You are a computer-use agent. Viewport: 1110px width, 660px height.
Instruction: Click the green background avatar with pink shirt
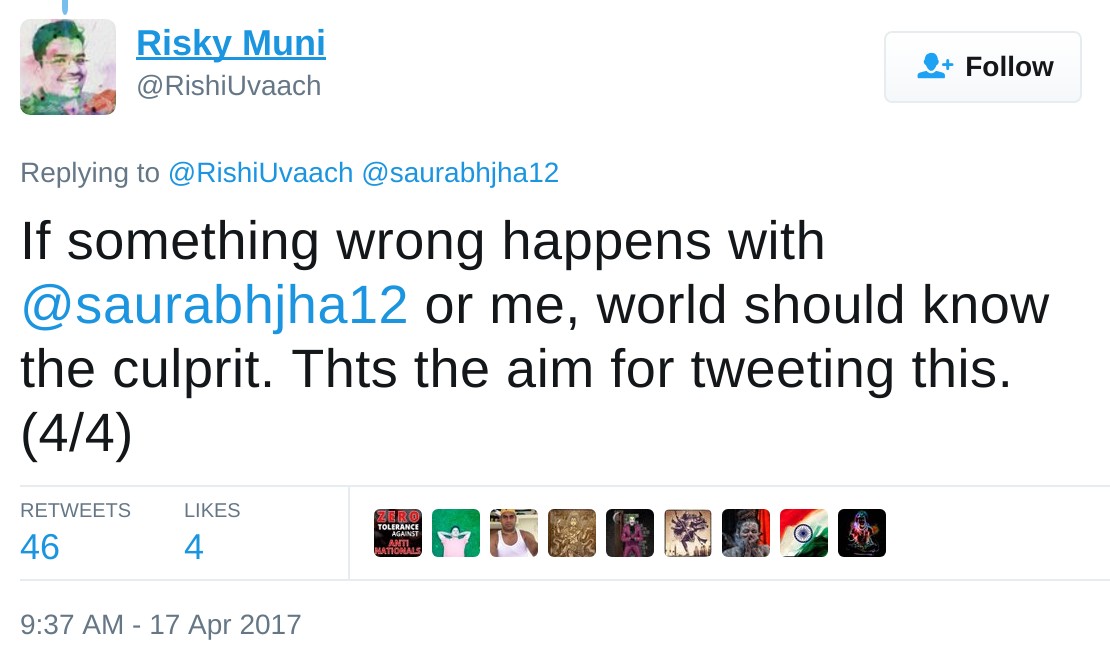point(456,533)
